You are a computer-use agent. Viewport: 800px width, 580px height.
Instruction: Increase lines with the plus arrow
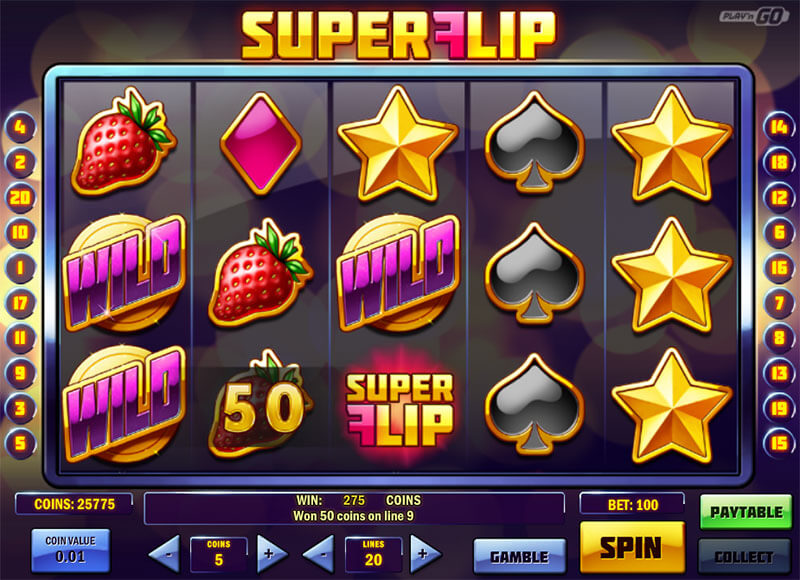coord(426,554)
